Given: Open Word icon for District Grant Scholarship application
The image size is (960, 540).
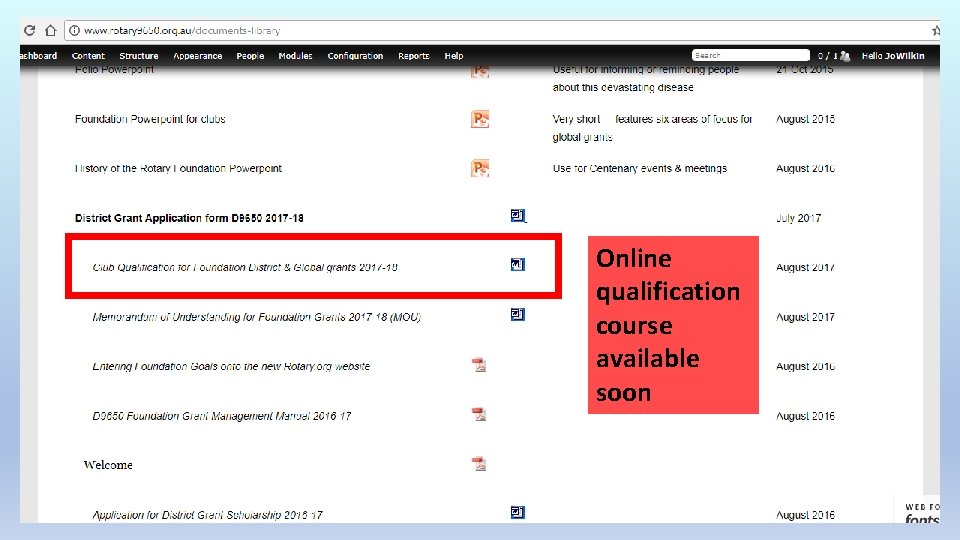Looking at the screenshot, I should point(518,512).
